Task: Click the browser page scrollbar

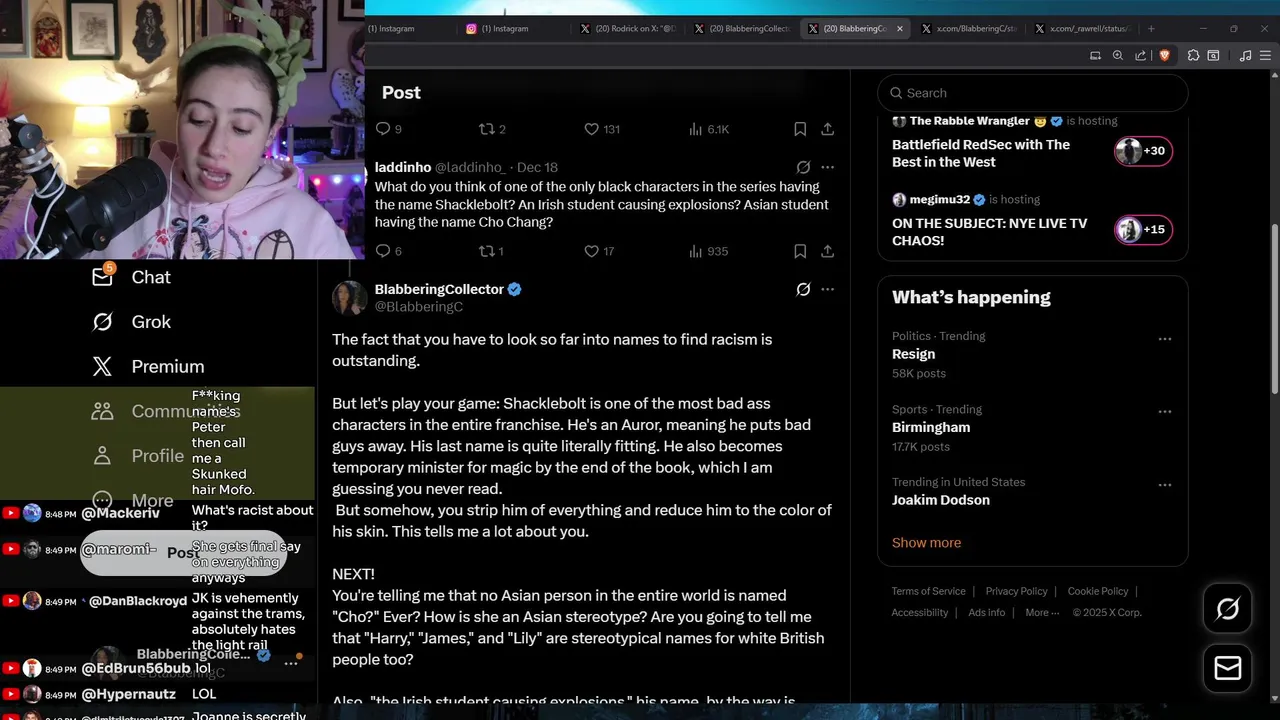Action: point(1275,310)
